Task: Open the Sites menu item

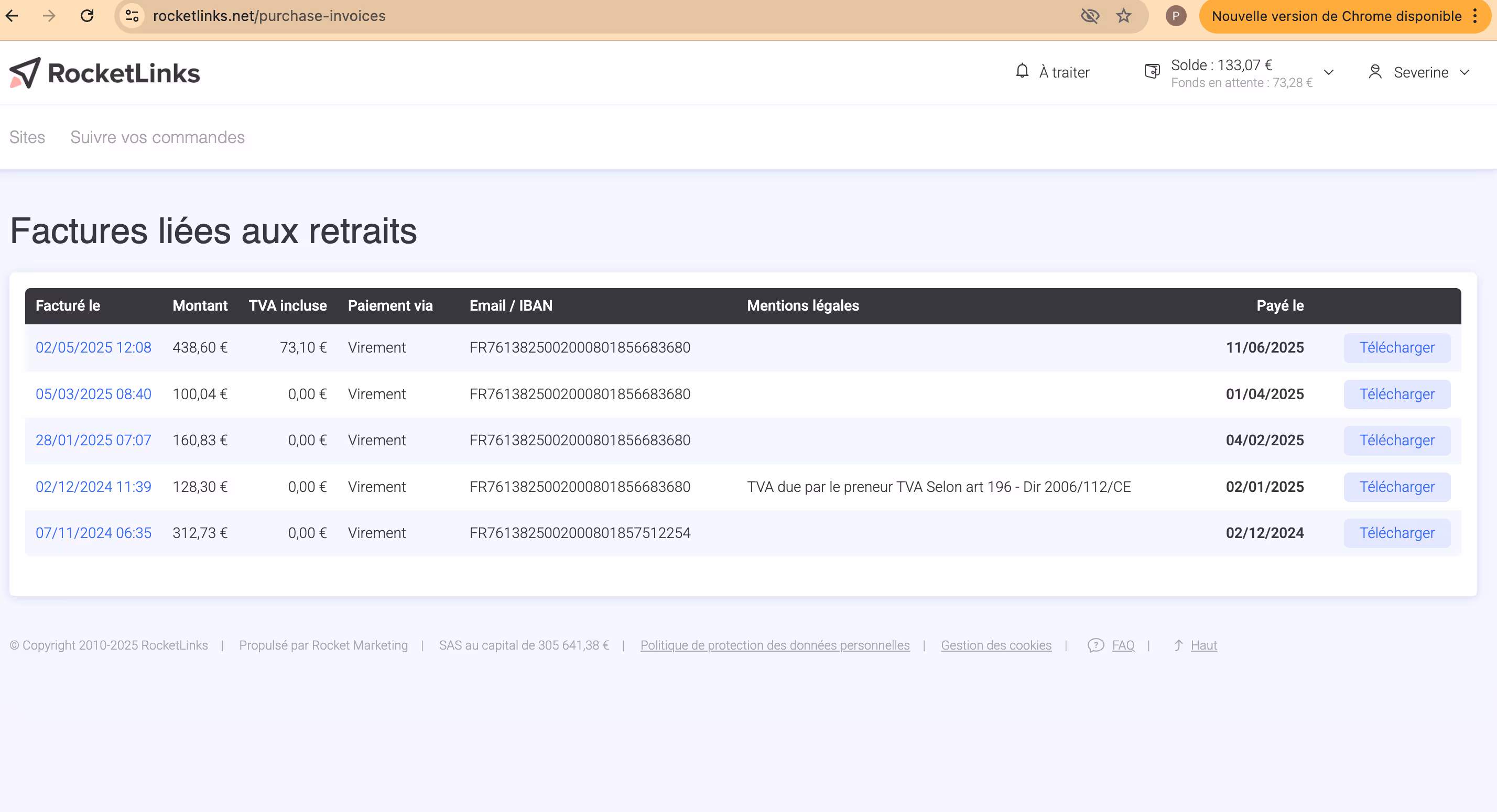Action: coord(27,137)
